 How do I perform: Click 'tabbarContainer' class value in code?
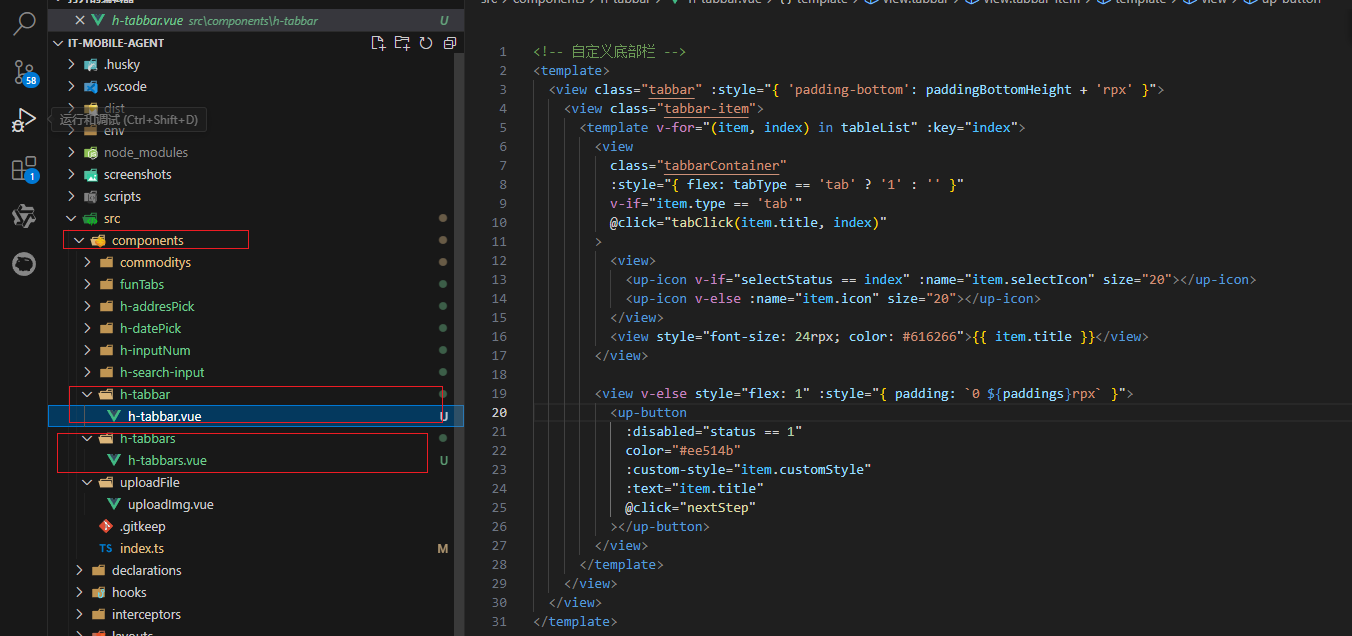(722, 165)
